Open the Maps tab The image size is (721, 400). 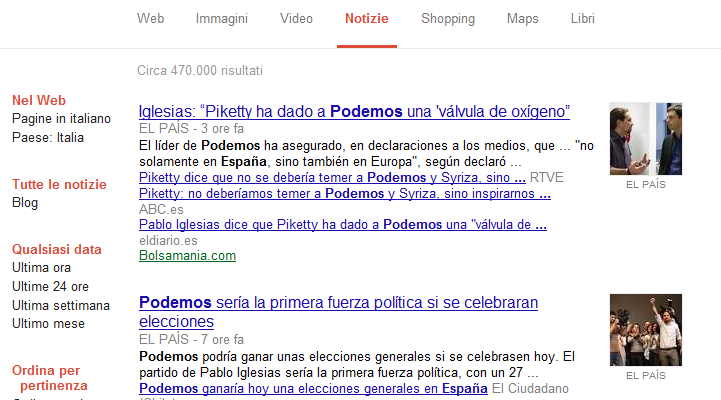[x=522, y=18]
